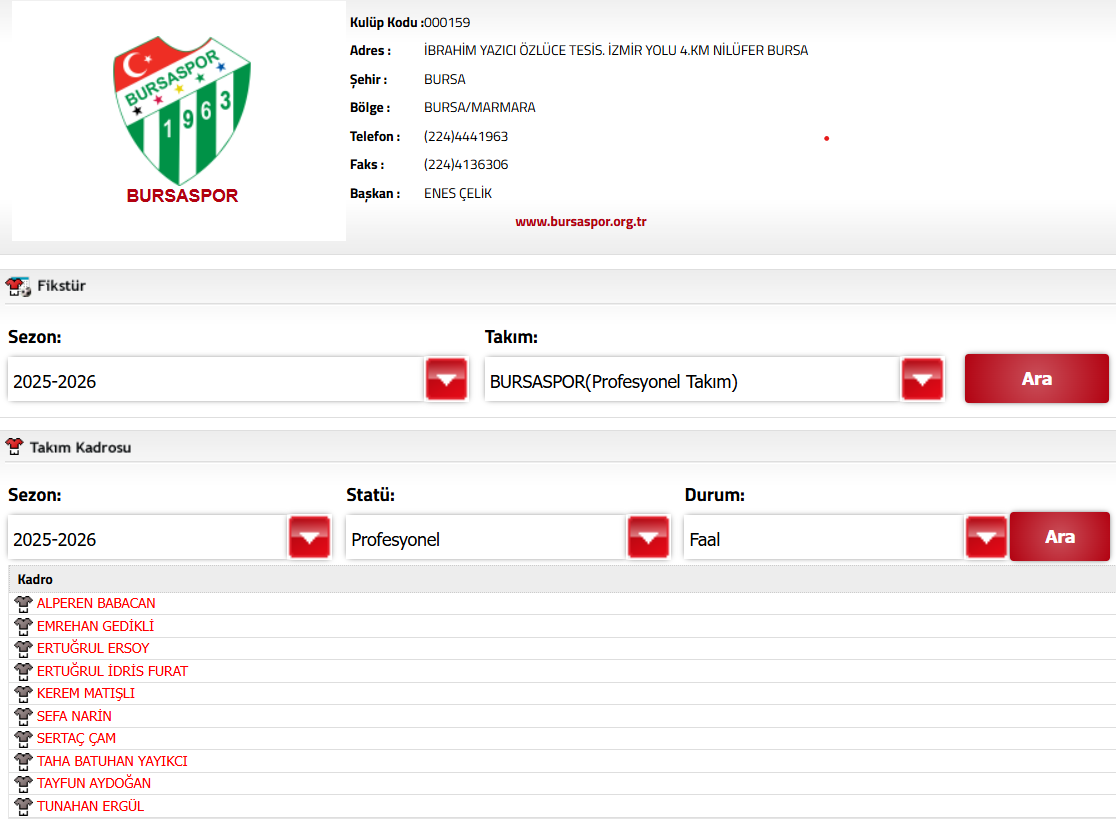Screen dimensions: 1116x825
Task: Click the fax number (224)4136306
Action: tap(466, 164)
